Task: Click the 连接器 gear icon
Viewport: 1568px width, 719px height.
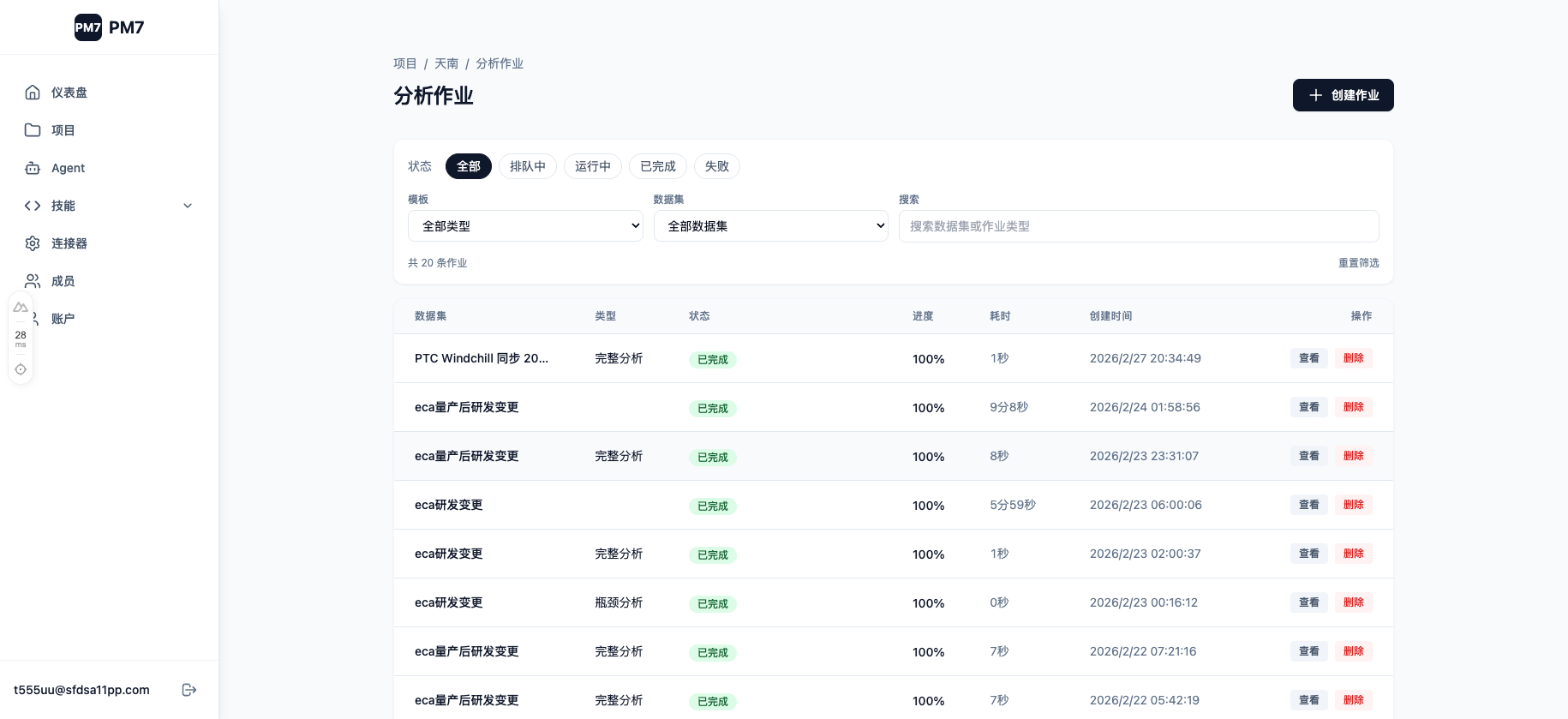Action: [x=33, y=243]
